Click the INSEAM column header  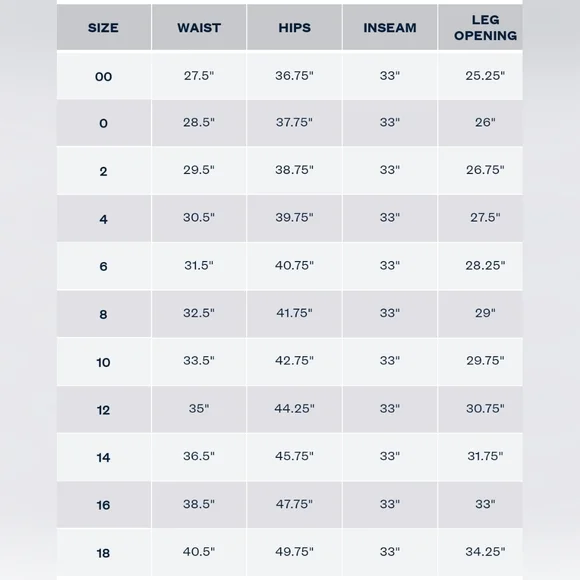point(390,28)
